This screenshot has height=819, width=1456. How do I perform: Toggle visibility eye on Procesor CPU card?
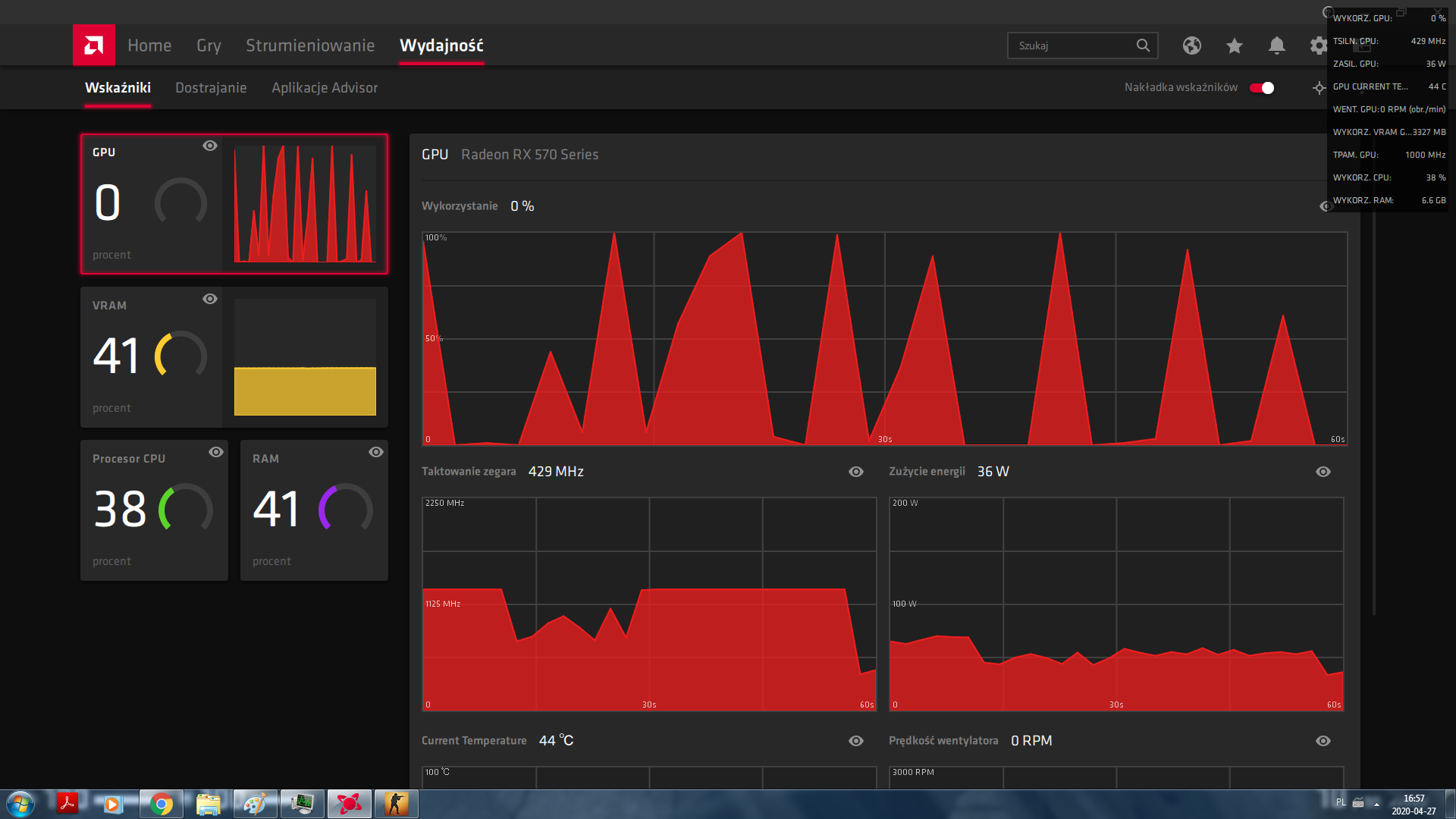click(x=216, y=452)
